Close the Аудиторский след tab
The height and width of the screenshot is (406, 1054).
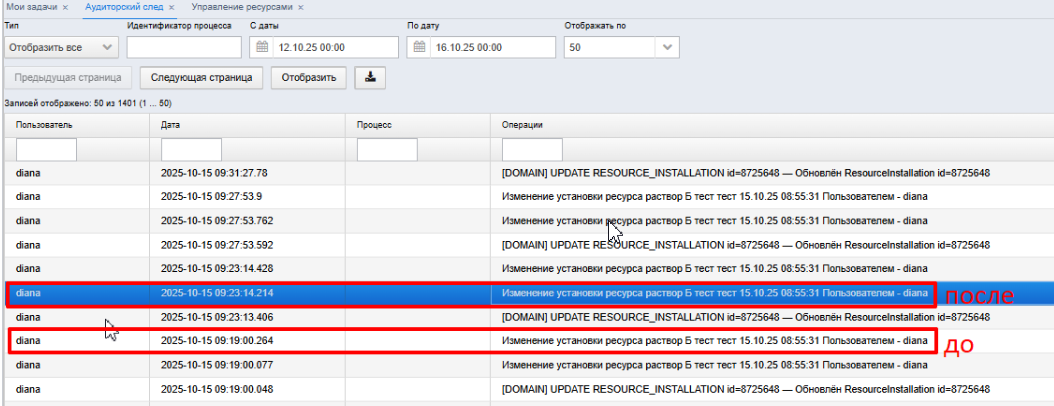coord(171,7)
